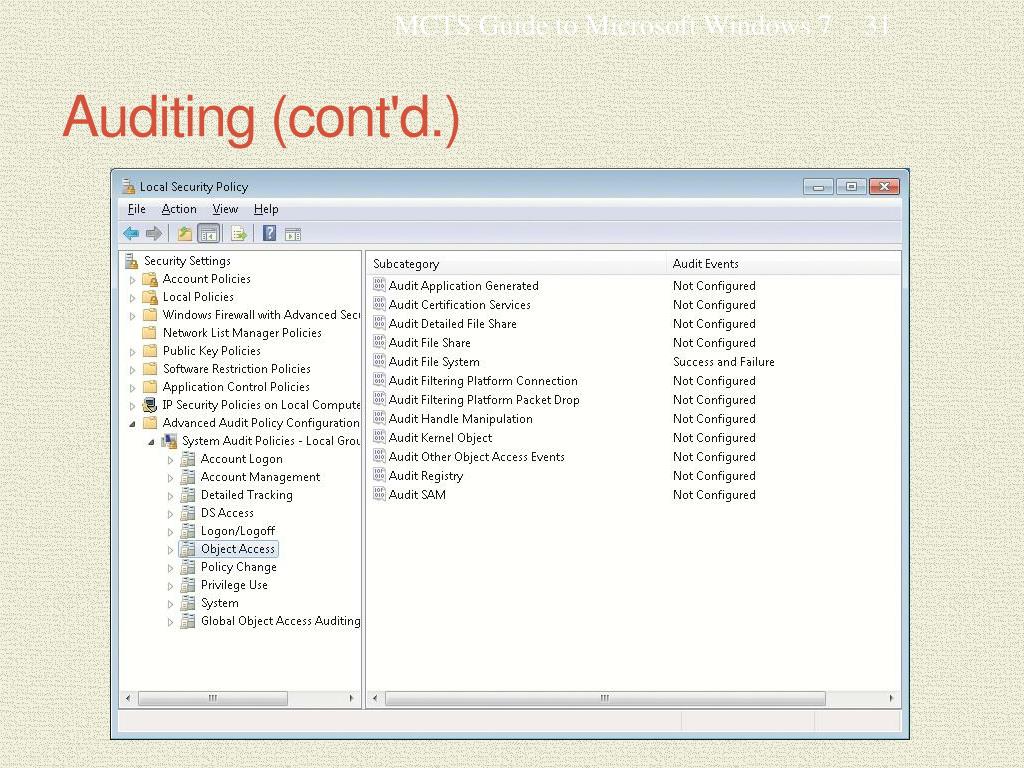Open the Action menu
This screenshot has height=768, width=1024.
[179, 209]
